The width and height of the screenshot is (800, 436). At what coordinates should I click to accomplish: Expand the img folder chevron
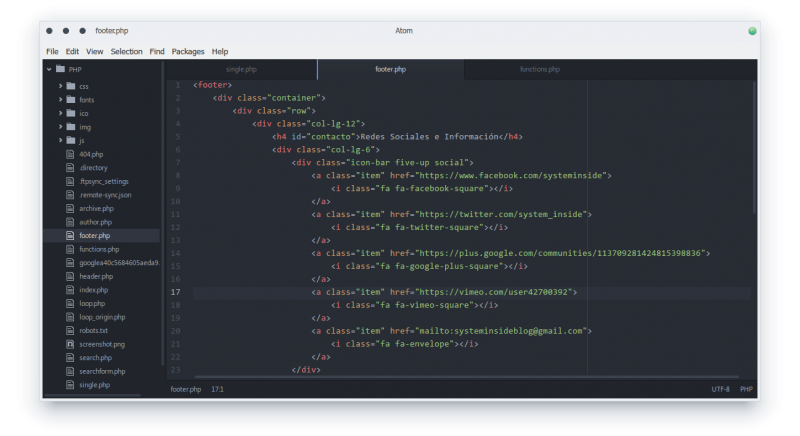(60, 127)
